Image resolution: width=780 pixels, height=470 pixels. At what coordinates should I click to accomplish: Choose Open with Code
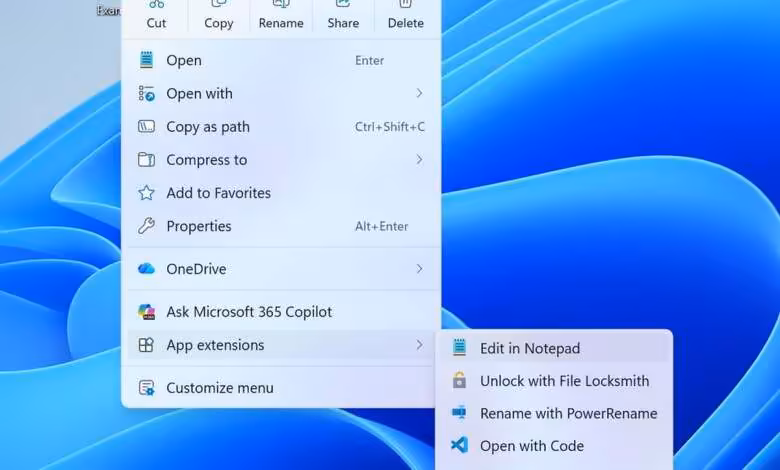click(554, 446)
